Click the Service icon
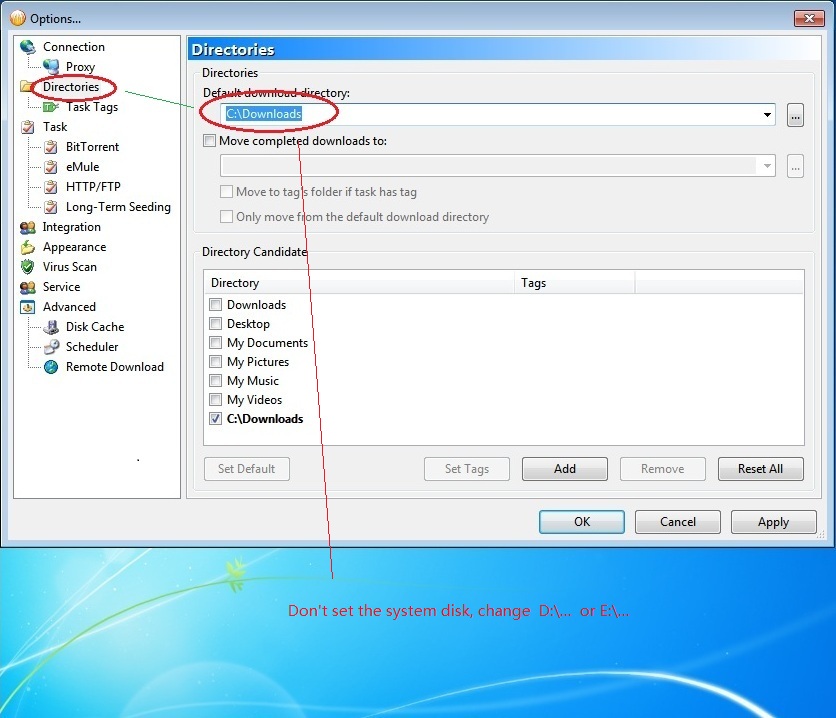 [28, 287]
